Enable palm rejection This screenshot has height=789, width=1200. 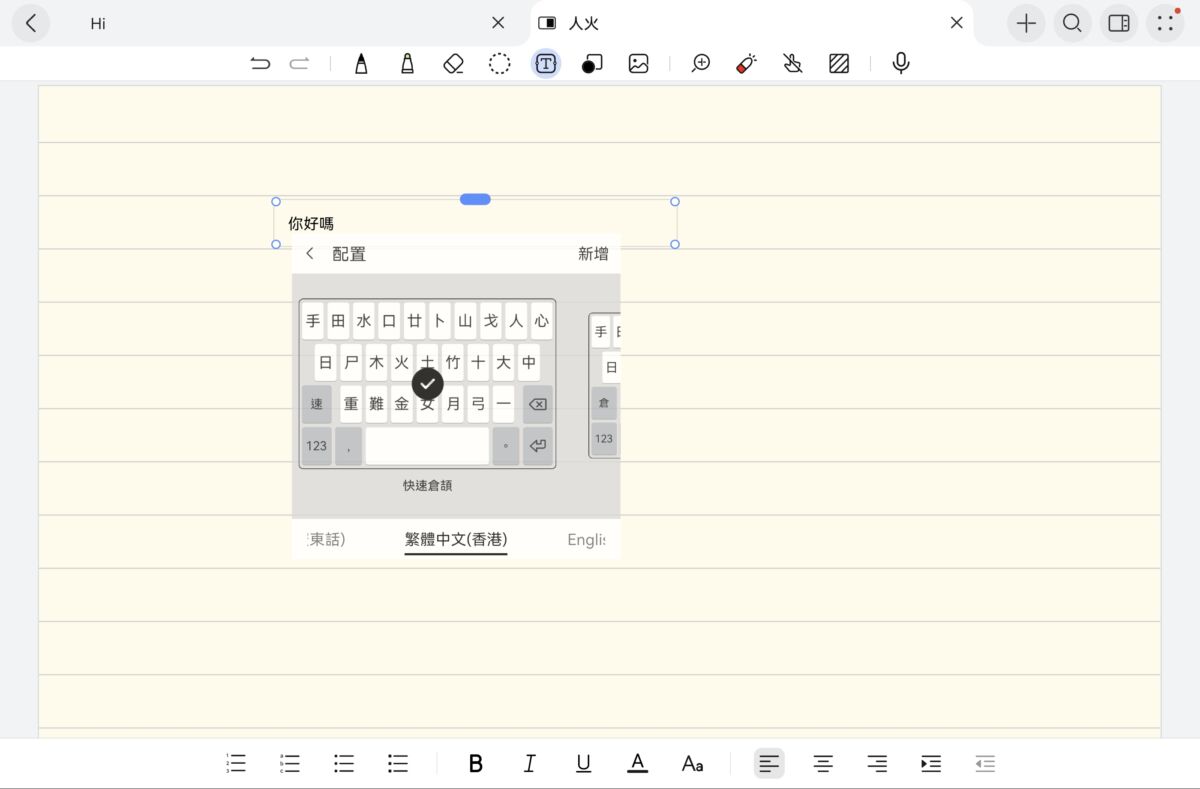click(x=792, y=62)
